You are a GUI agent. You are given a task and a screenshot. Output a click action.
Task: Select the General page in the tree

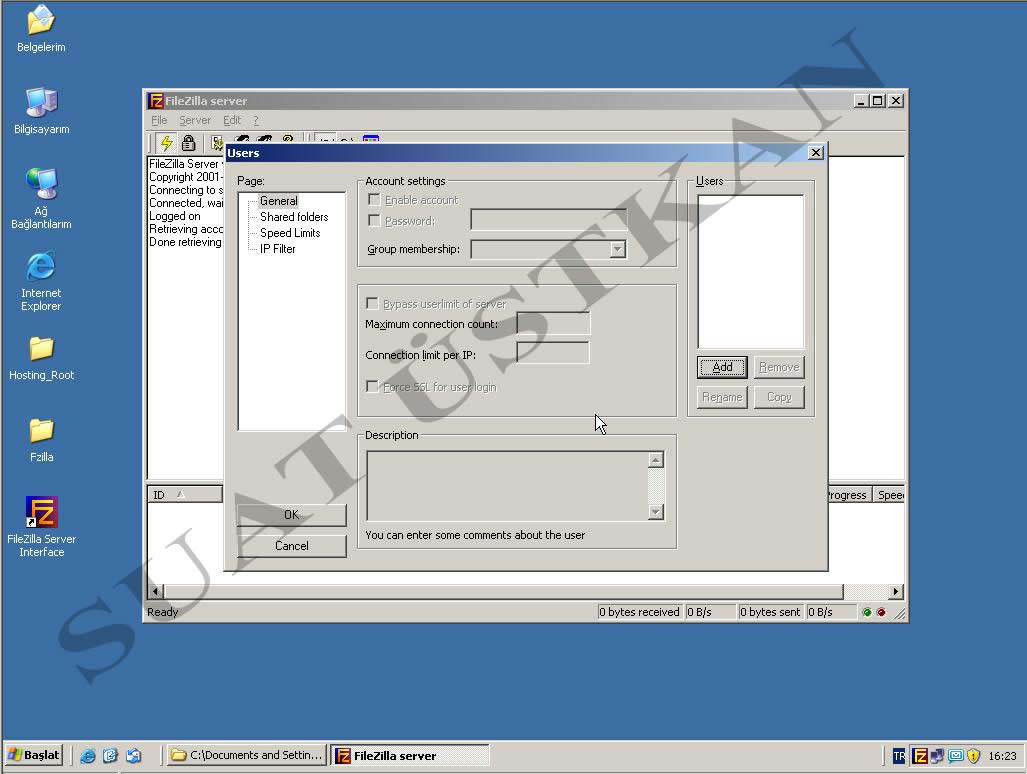(x=278, y=201)
